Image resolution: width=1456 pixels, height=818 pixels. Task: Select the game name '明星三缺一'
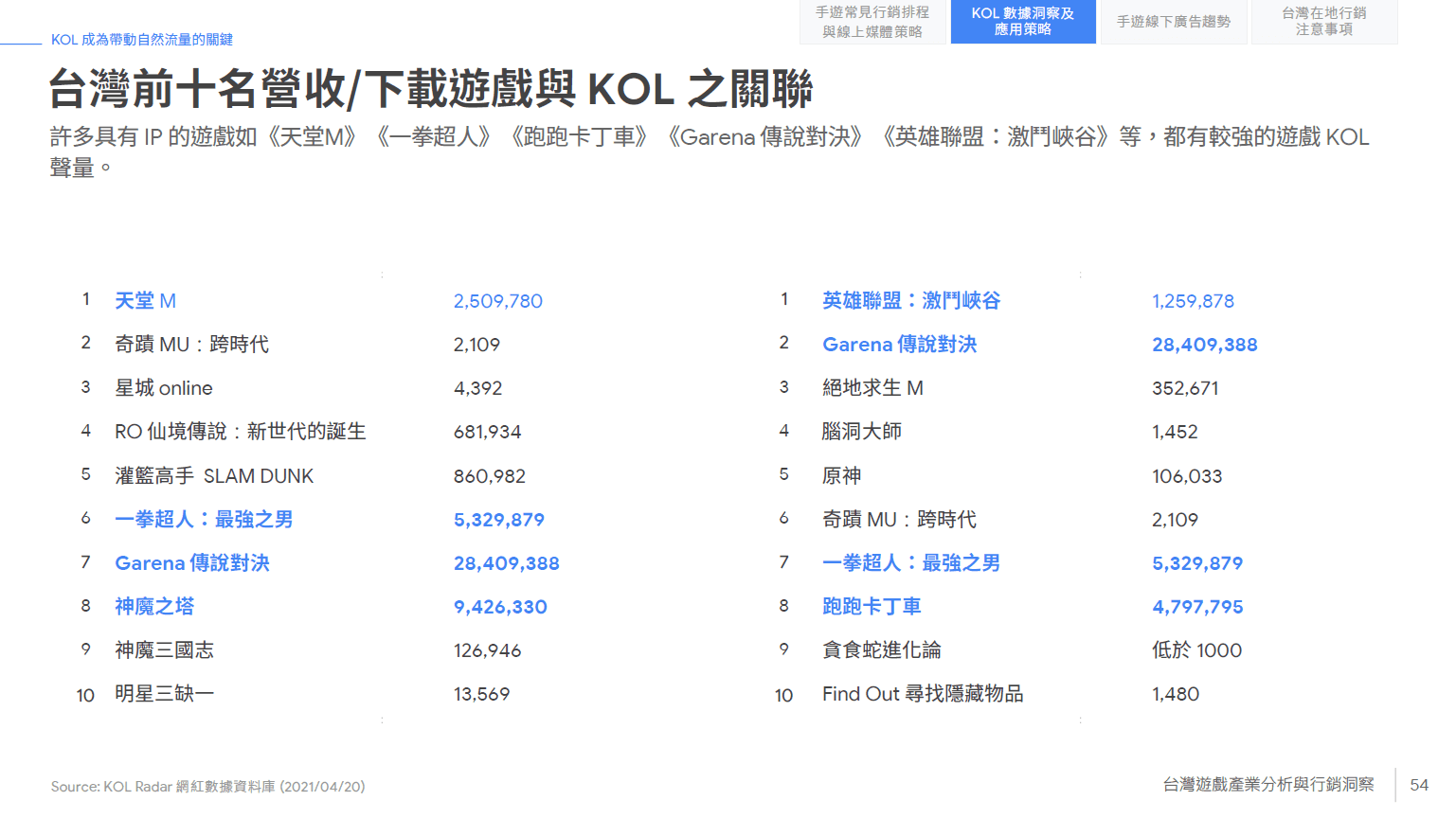[x=165, y=694]
